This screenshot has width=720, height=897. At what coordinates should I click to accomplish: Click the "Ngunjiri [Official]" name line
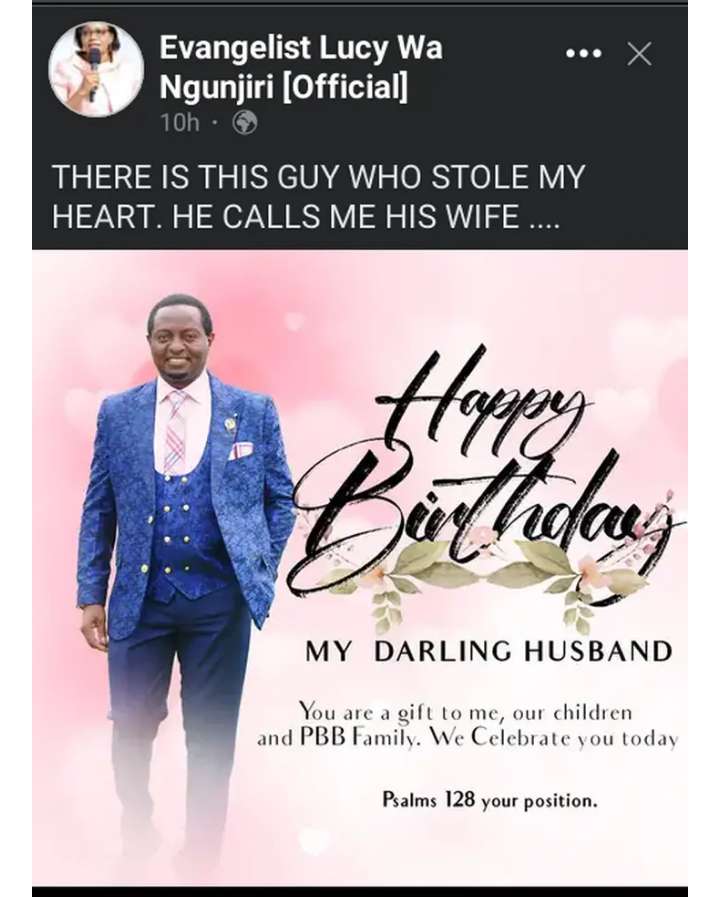[284, 87]
